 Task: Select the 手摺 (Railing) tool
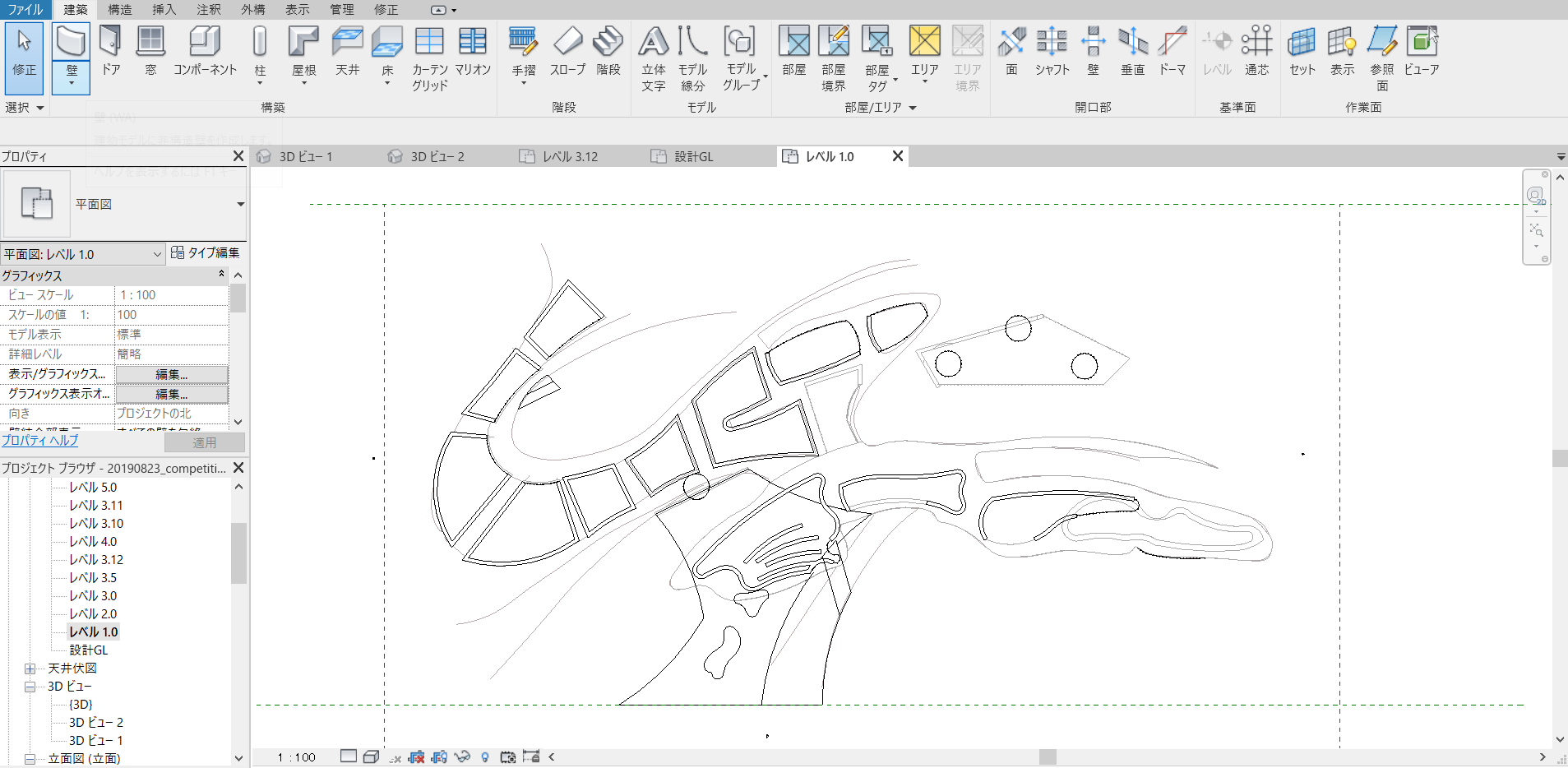[524, 53]
